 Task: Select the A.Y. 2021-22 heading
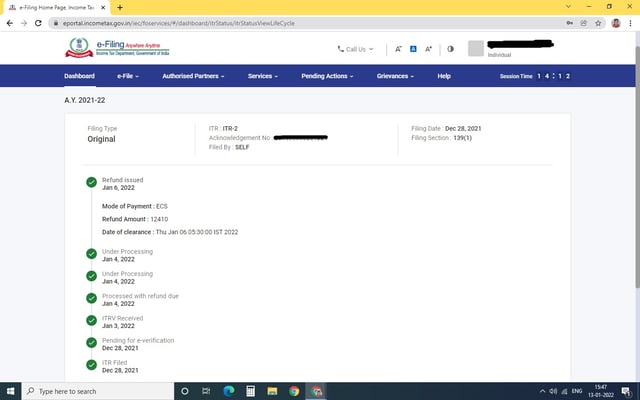[84, 100]
